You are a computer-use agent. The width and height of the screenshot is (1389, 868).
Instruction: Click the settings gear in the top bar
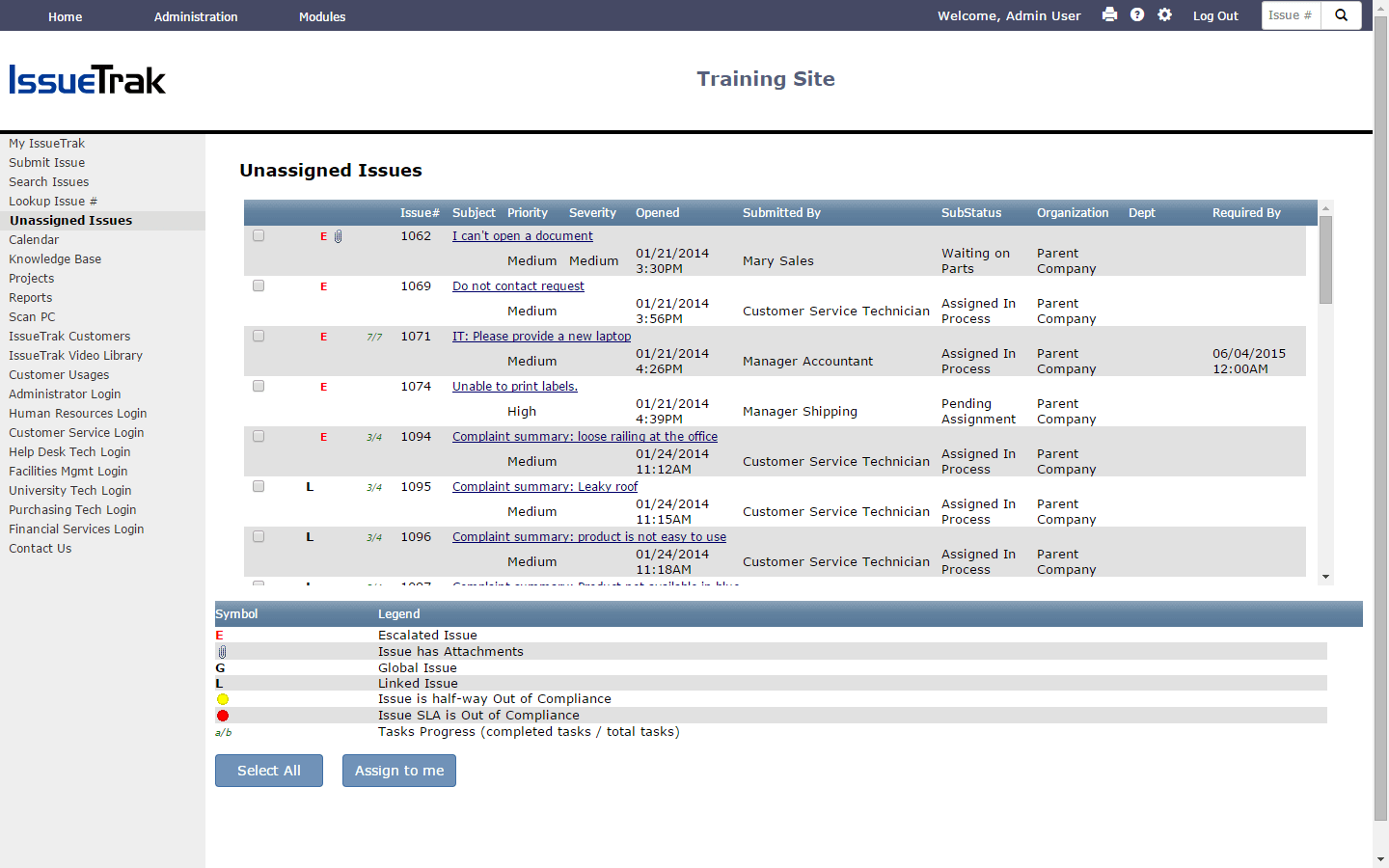pos(1164,15)
